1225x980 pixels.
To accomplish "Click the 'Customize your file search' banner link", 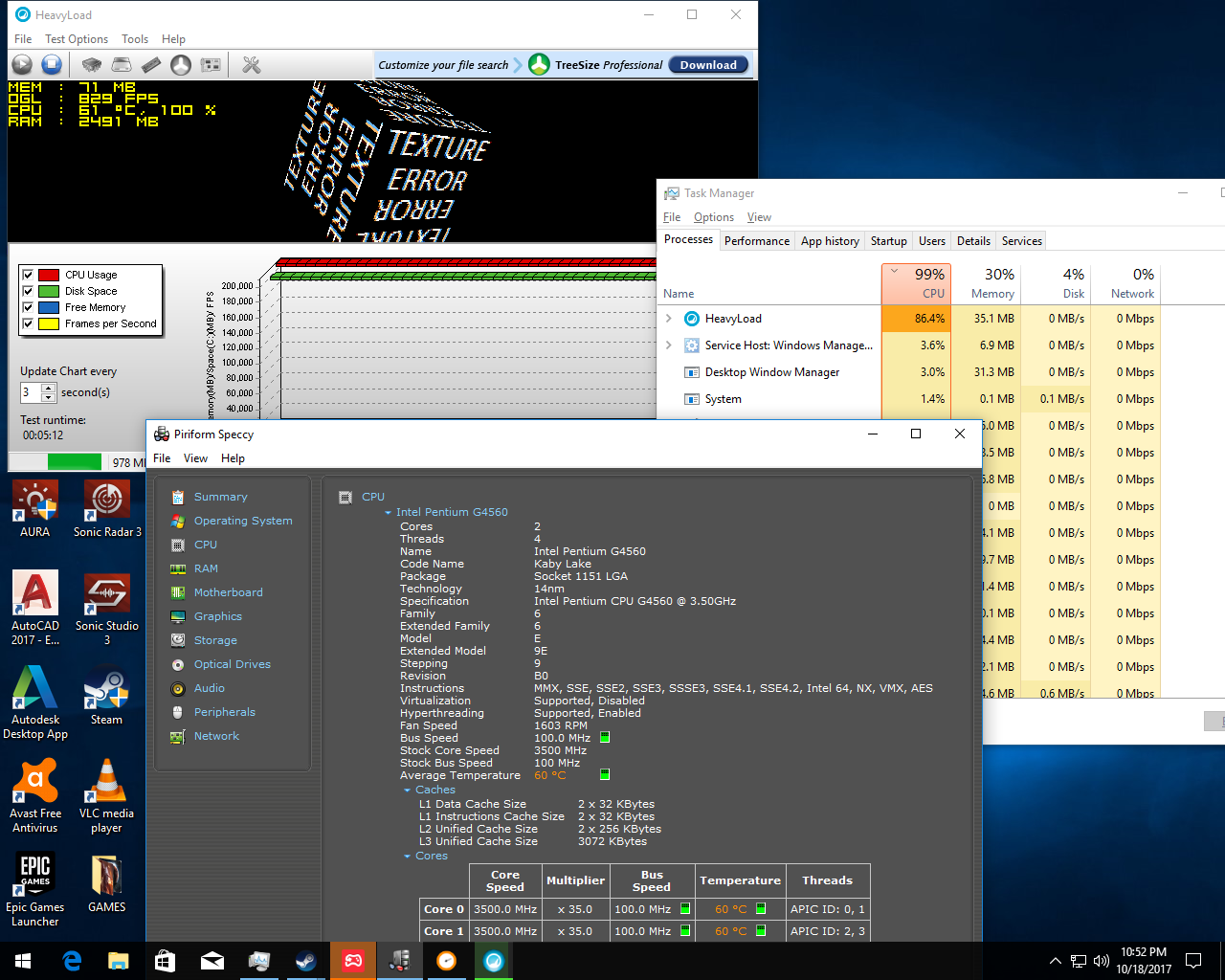I will (443, 65).
